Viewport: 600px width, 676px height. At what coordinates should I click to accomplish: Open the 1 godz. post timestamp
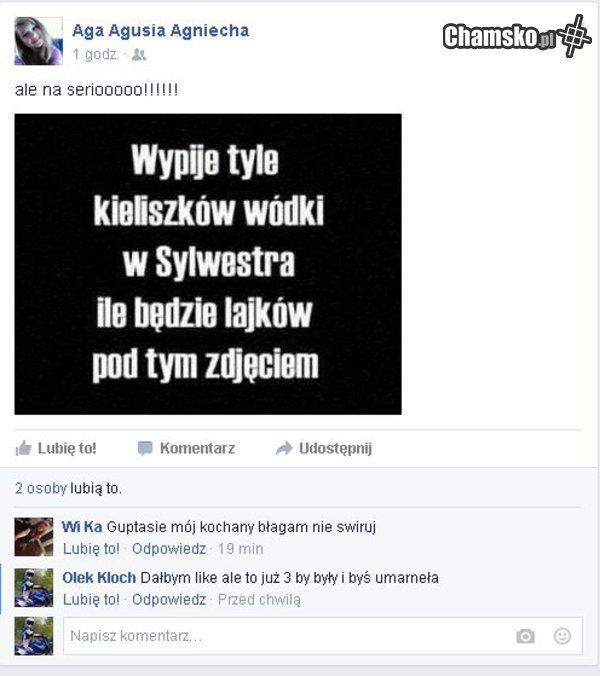coord(95,55)
